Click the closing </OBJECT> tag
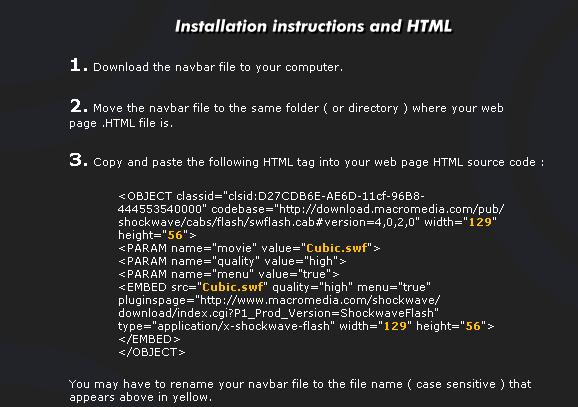The height and width of the screenshot is (407, 578). (152, 352)
